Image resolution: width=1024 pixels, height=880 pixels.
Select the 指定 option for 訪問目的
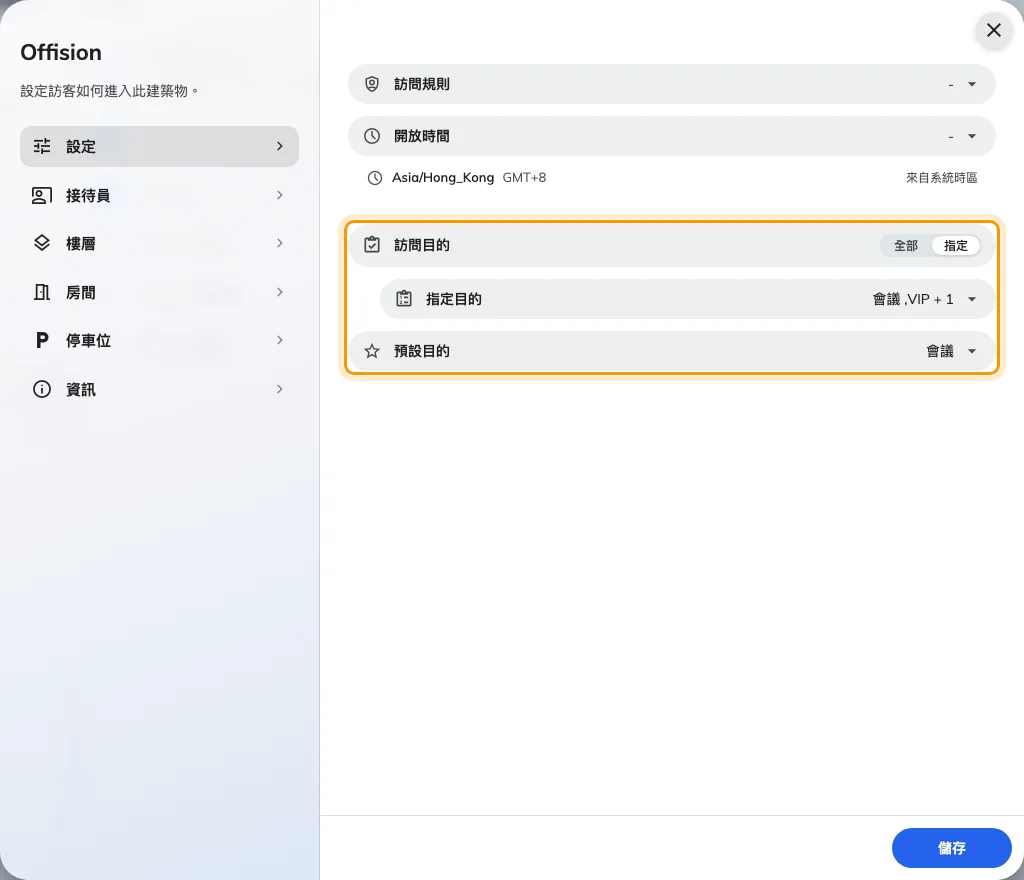955,245
